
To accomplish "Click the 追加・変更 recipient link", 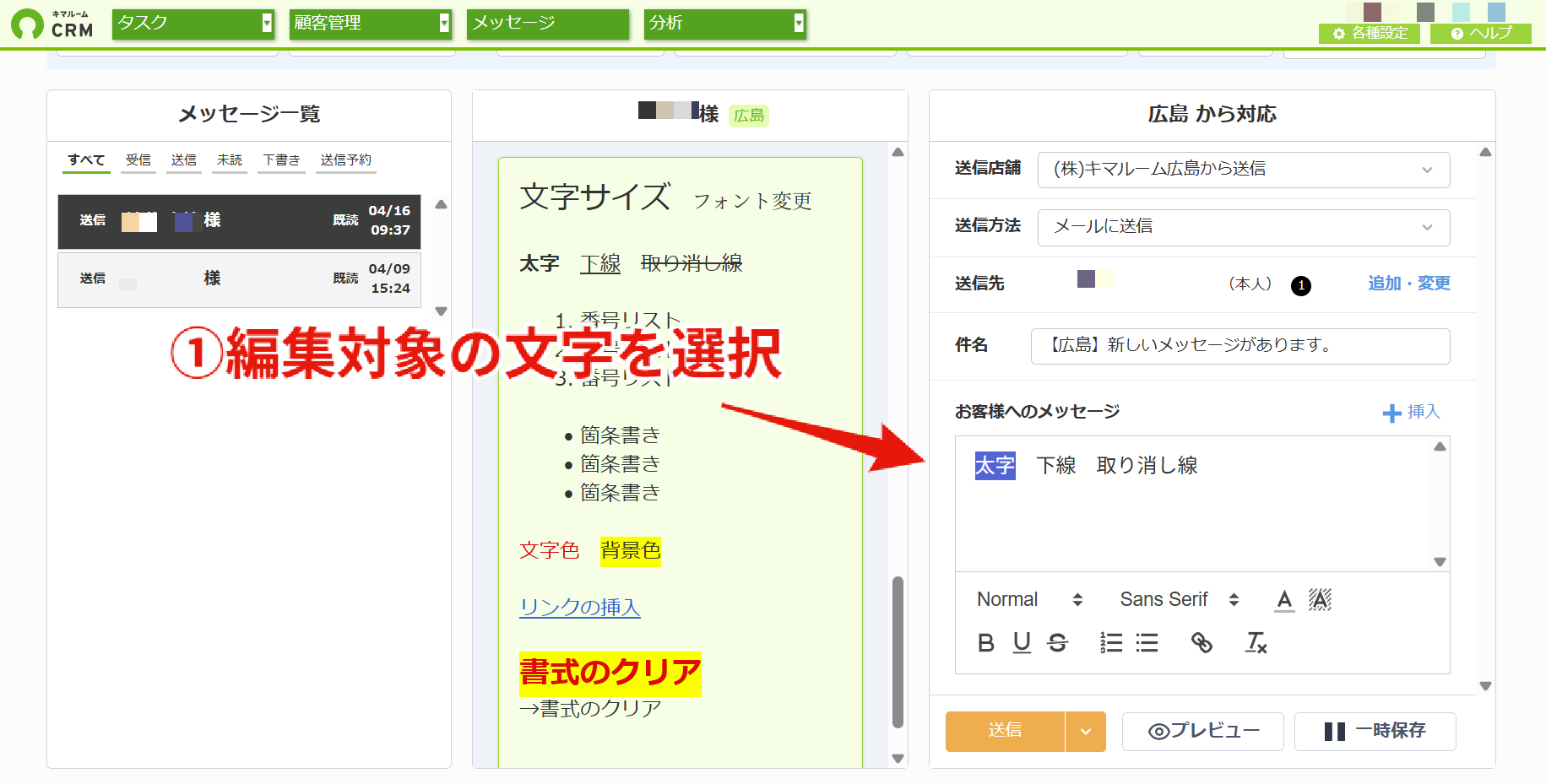I will pyautogui.click(x=1409, y=284).
